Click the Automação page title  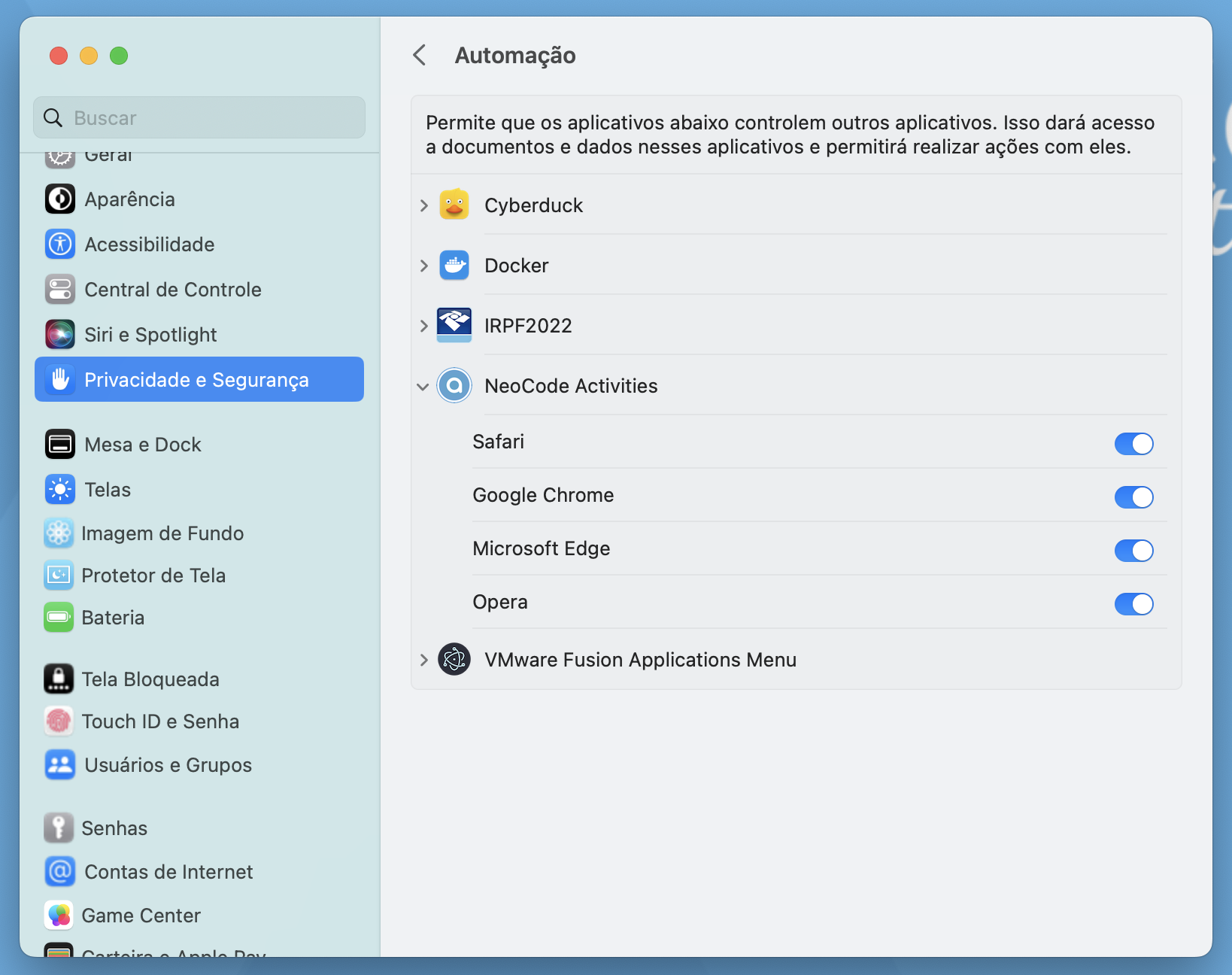[515, 56]
